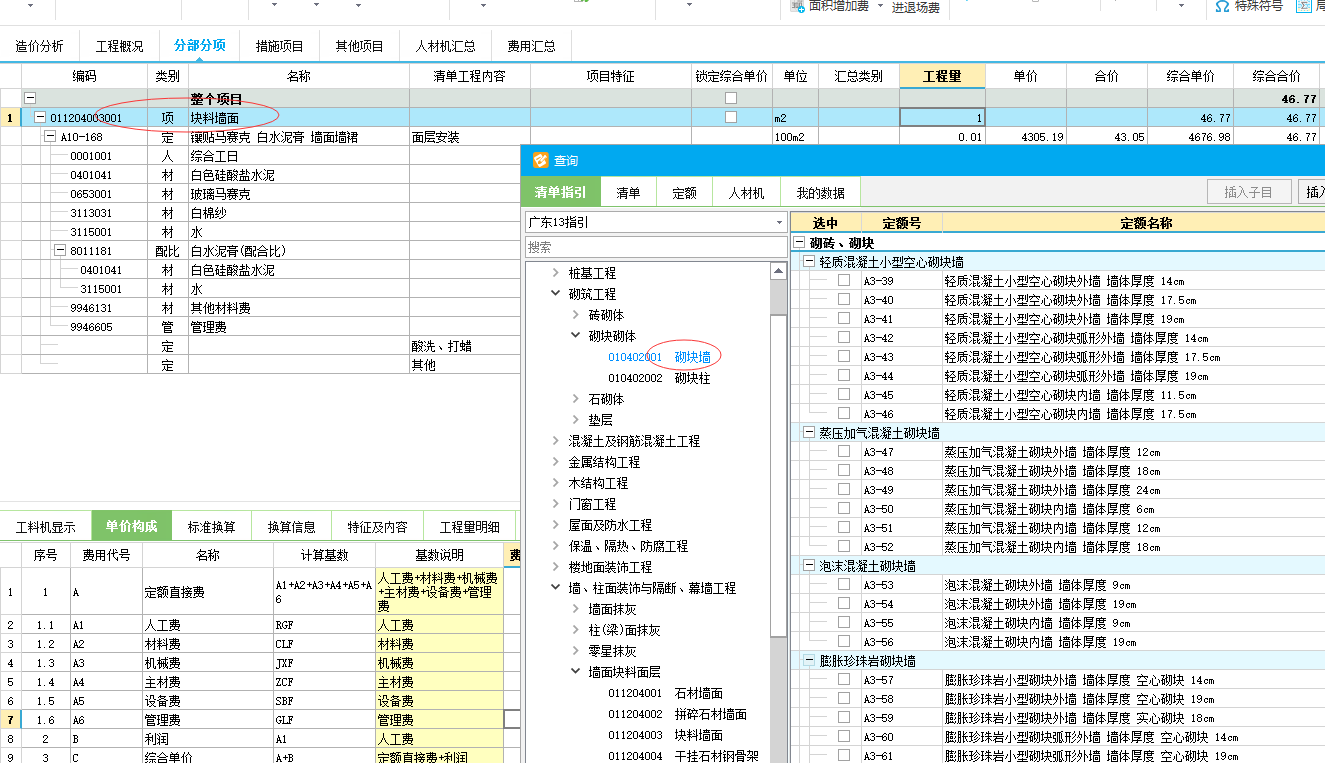Open the 标准换算 bottom tab
Viewport: 1325px width, 763px height.
click(211, 527)
